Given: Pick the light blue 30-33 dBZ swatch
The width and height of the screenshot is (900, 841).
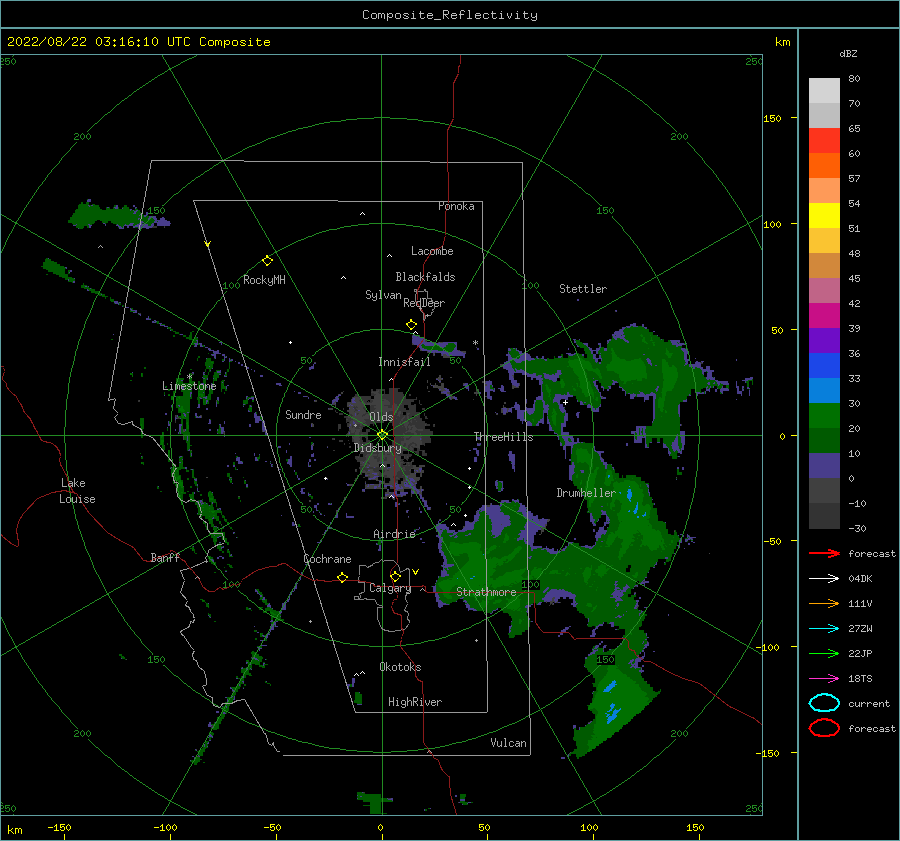Looking at the screenshot, I should point(824,390).
